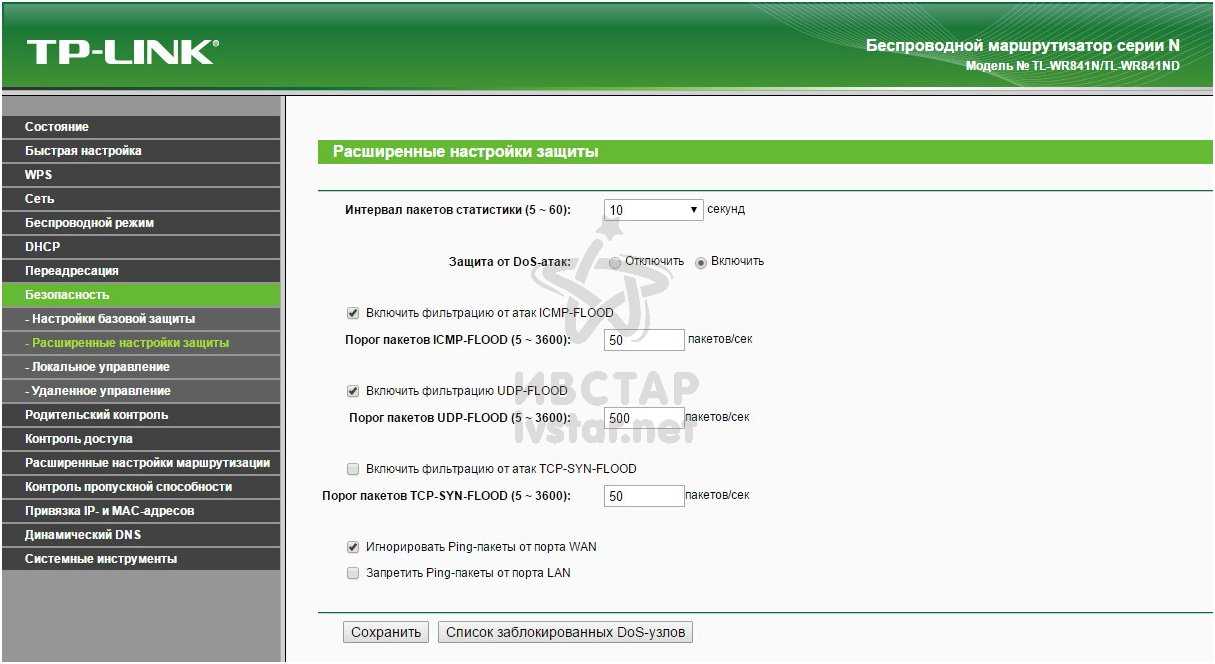Enable TCP-SYN-FLOOD attack filtering checkbox
The image size is (1215, 664).
352,469
